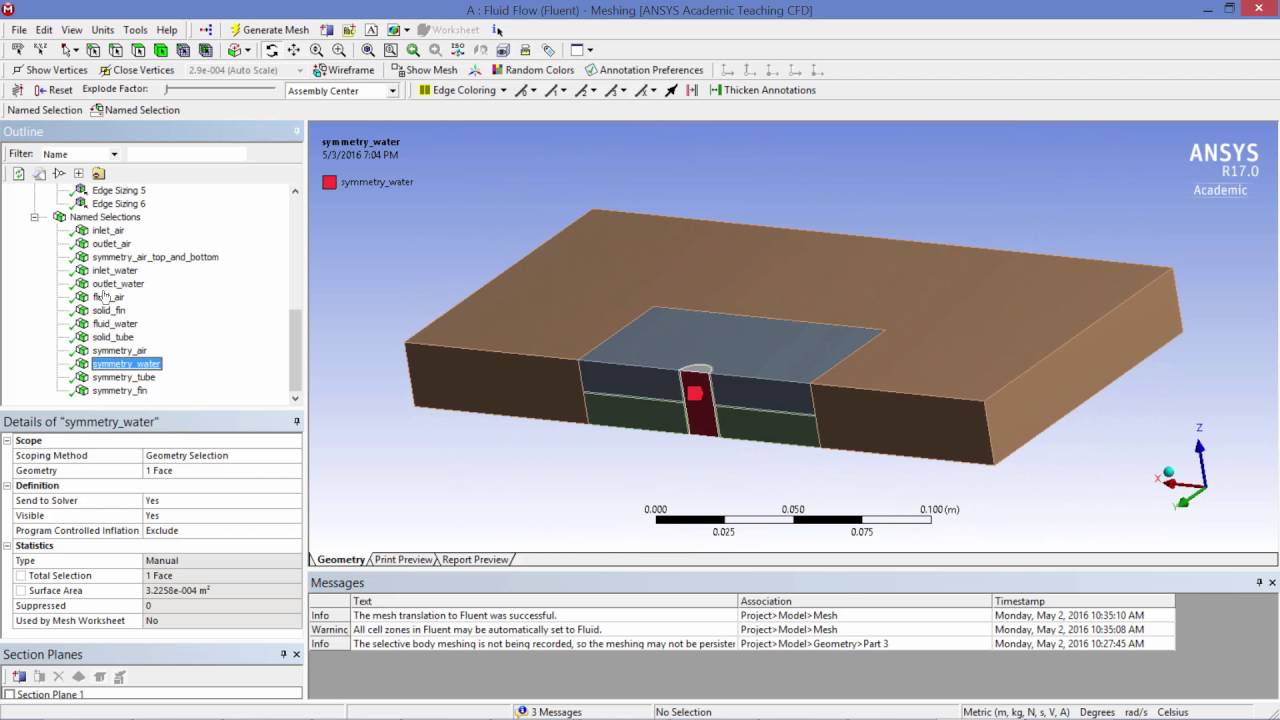1280x720 pixels.
Task: Select Edge Sizing 6 in tree
Action: [x=118, y=204]
